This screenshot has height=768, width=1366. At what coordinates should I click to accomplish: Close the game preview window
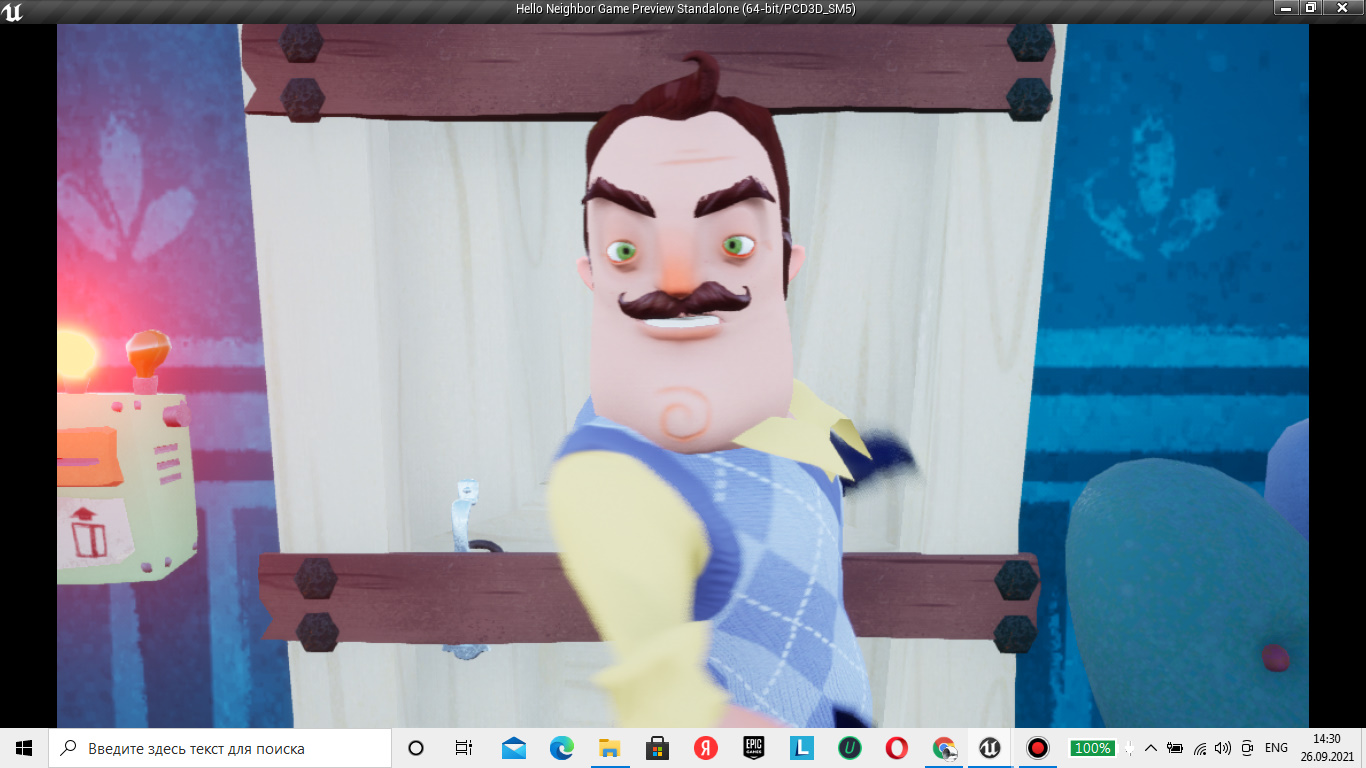pyautogui.click(x=1343, y=8)
